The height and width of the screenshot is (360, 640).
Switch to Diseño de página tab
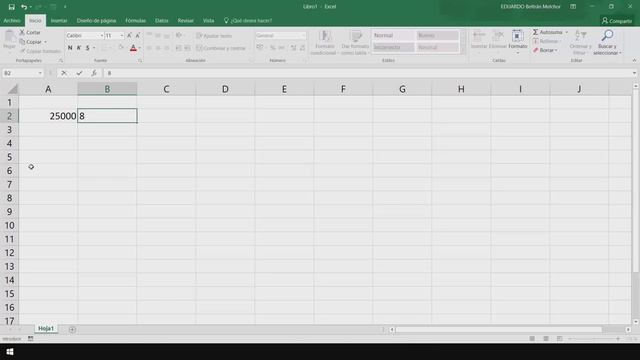point(96,20)
